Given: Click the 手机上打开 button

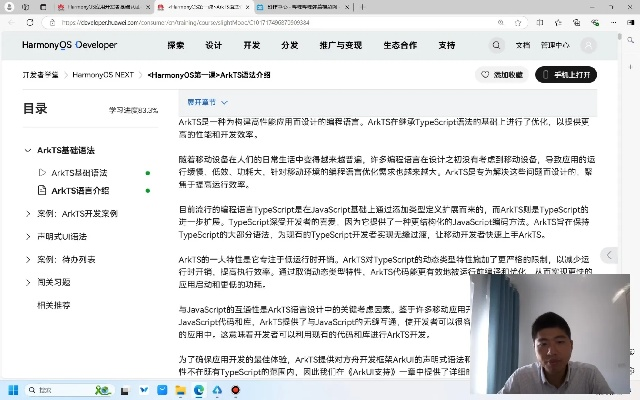Looking at the screenshot, I should coord(565,74).
